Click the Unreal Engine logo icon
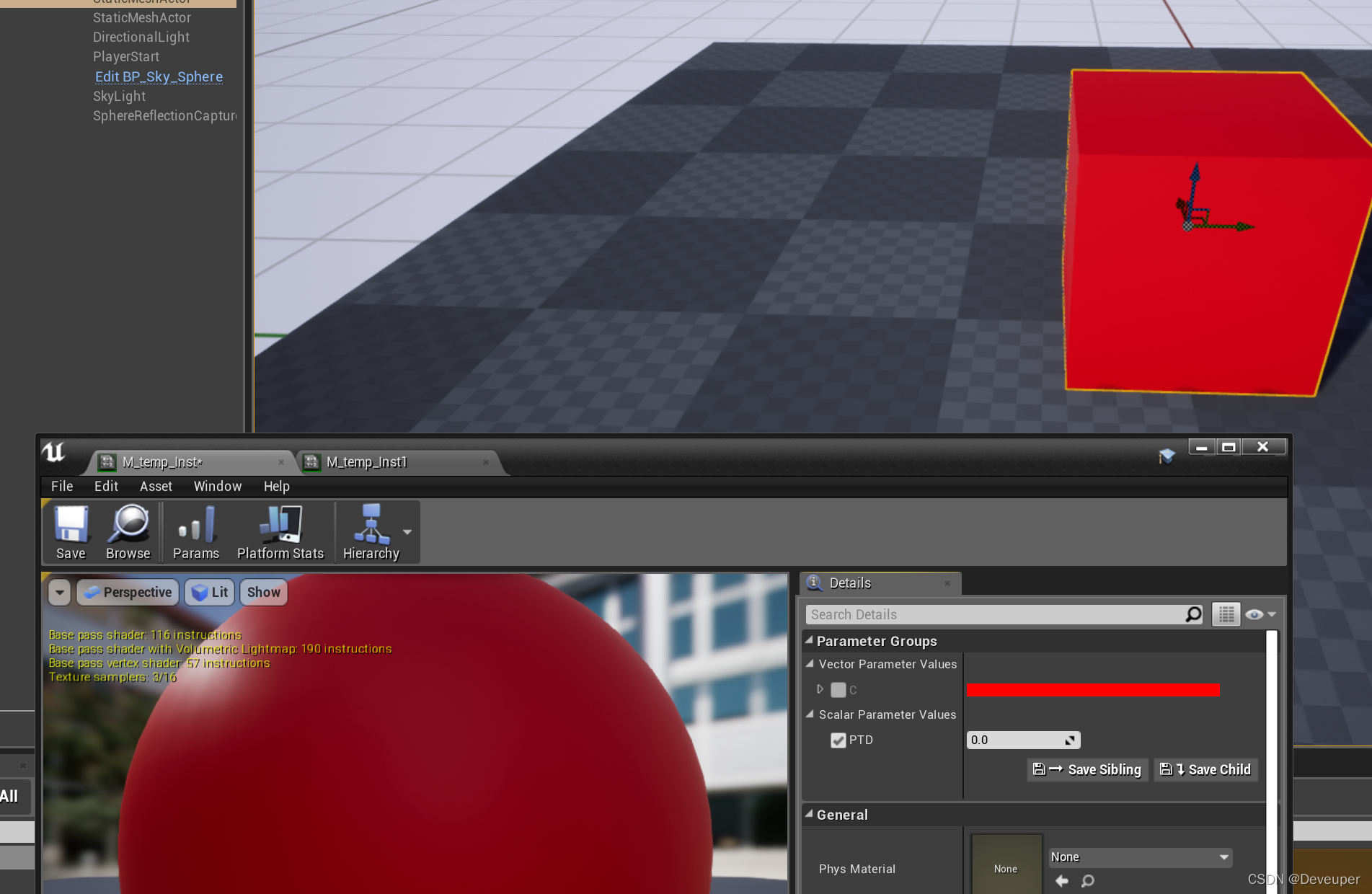The image size is (1372, 894). (x=53, y=452)
